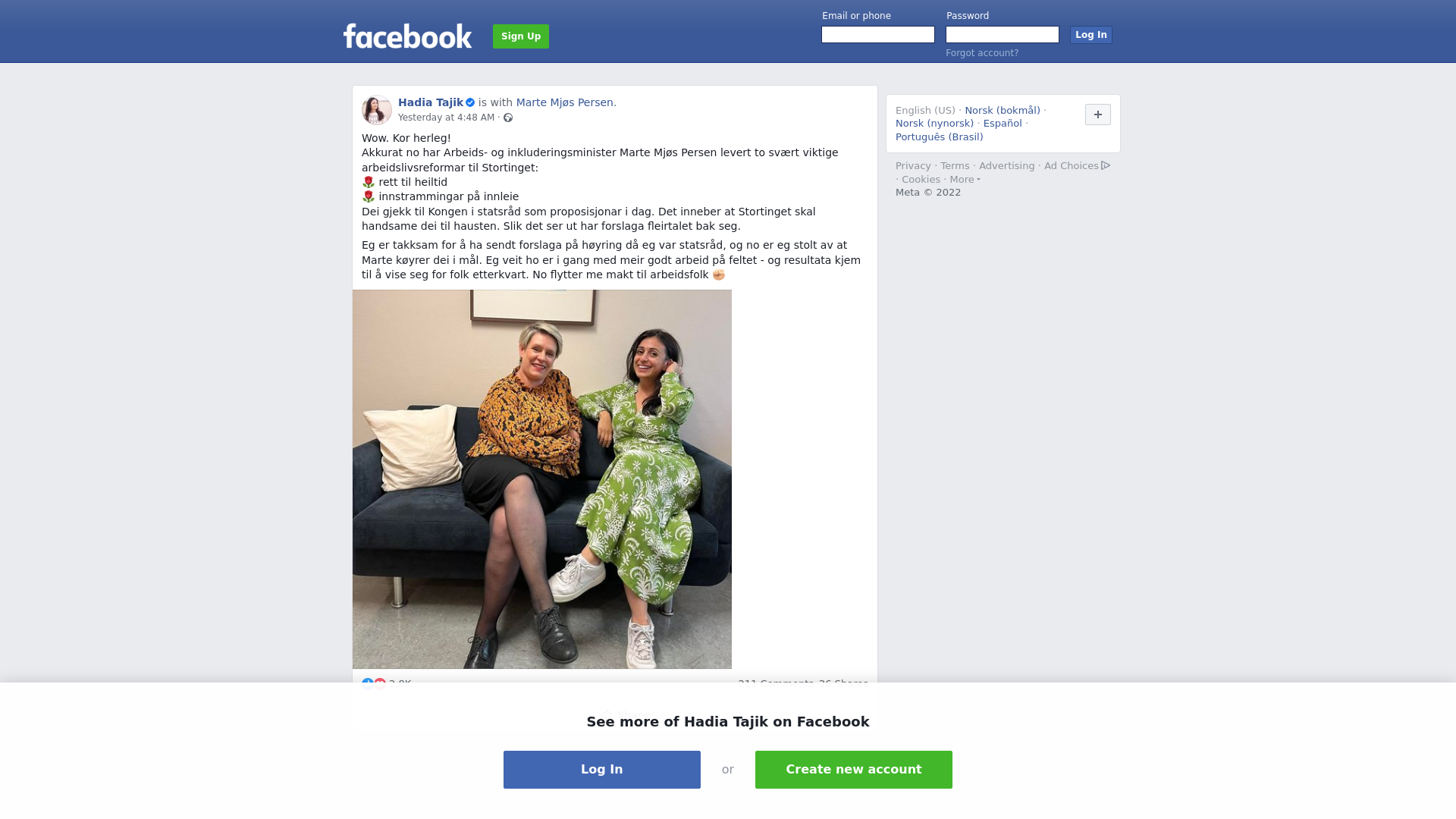Viewport: 1456px width, 819px height.
Task: Focus the Password field
Action: pyautogui.click(x=1003, y=35)
